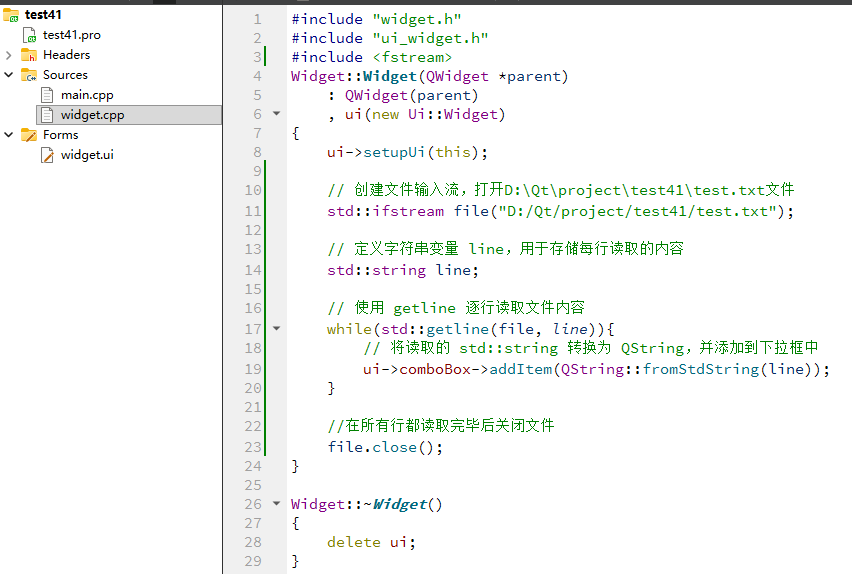Click the main.cpp file icon
Screen dimensions: 852x574
[47, 95]
